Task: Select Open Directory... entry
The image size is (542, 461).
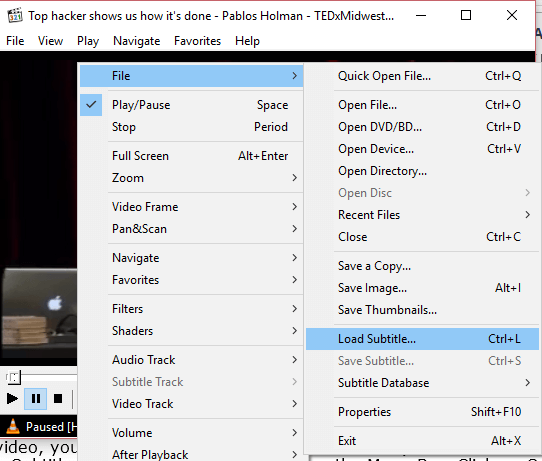Action: coord(422,171)
